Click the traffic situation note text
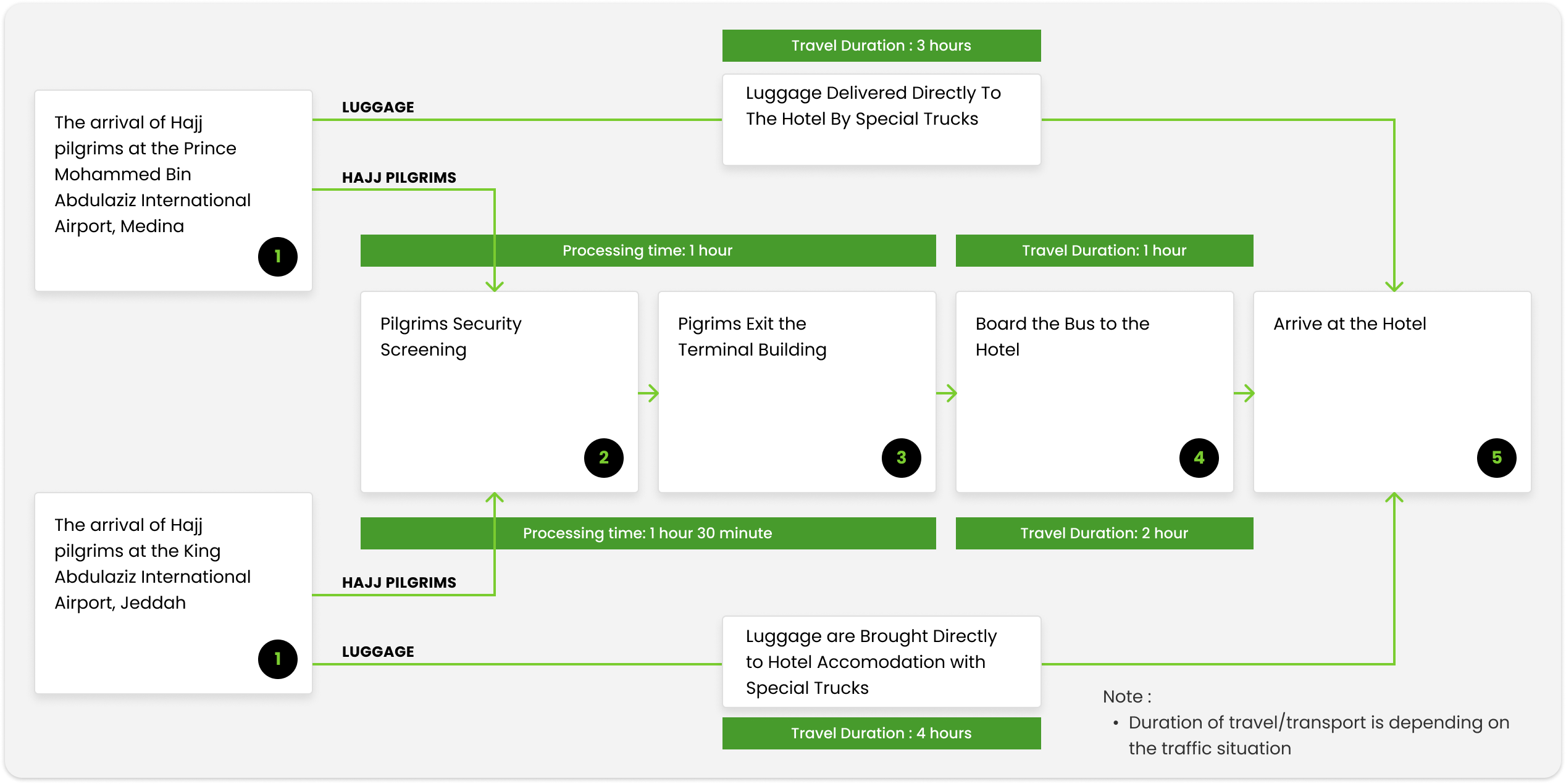Screen dimensions: 1566x784 (1318, 735)
